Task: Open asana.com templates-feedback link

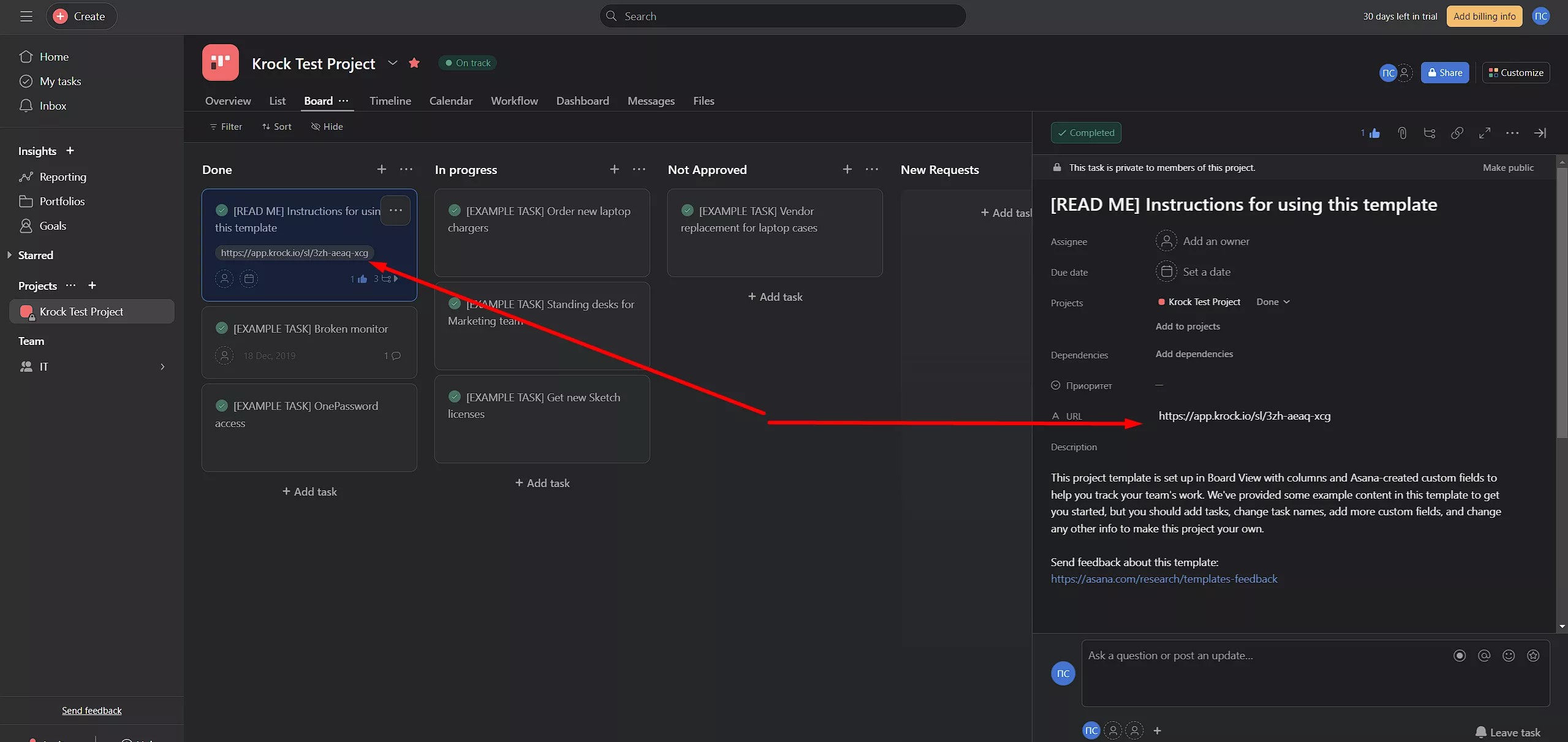Action: tap(1164, 579)
